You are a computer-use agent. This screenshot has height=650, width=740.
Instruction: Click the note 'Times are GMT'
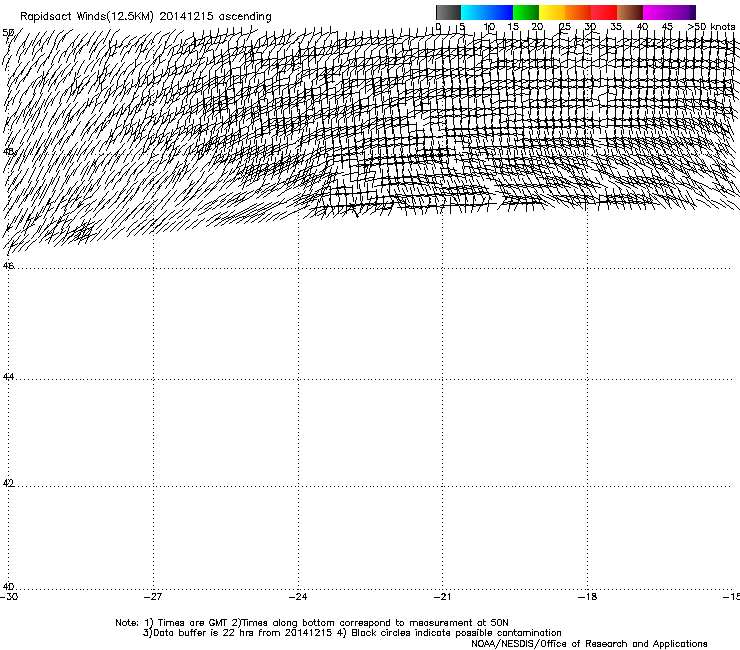tap(193, 623)
